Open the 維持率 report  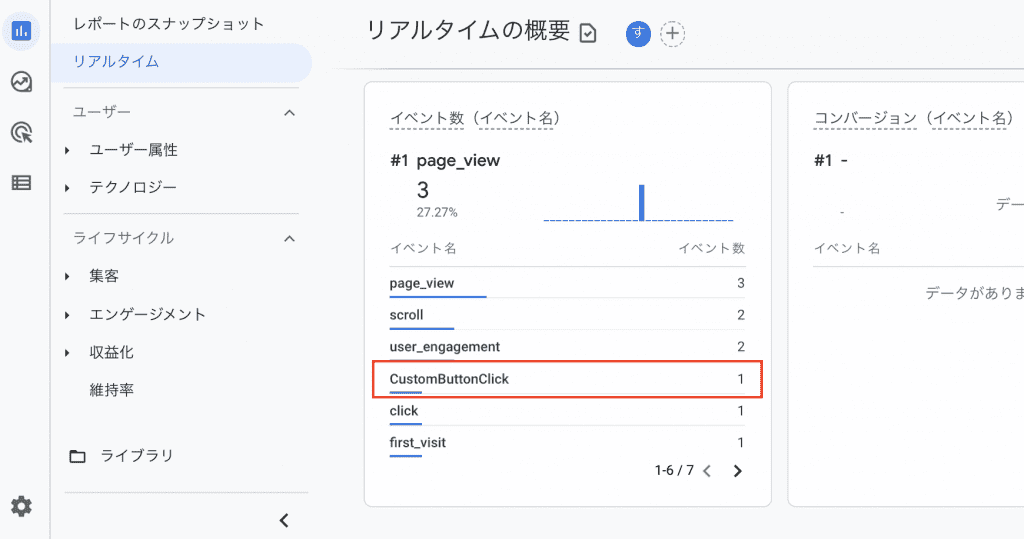pos(112,390)
